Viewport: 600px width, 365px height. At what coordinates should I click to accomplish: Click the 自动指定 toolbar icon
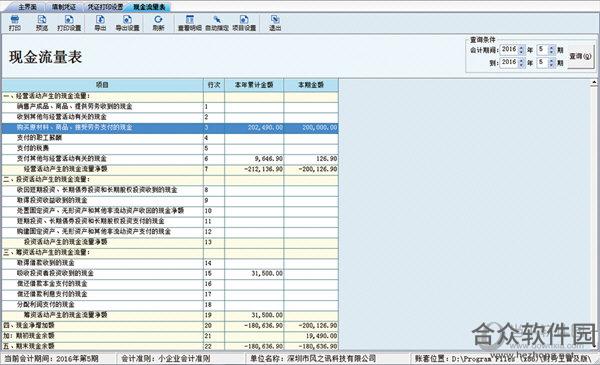tap(217, 23)
